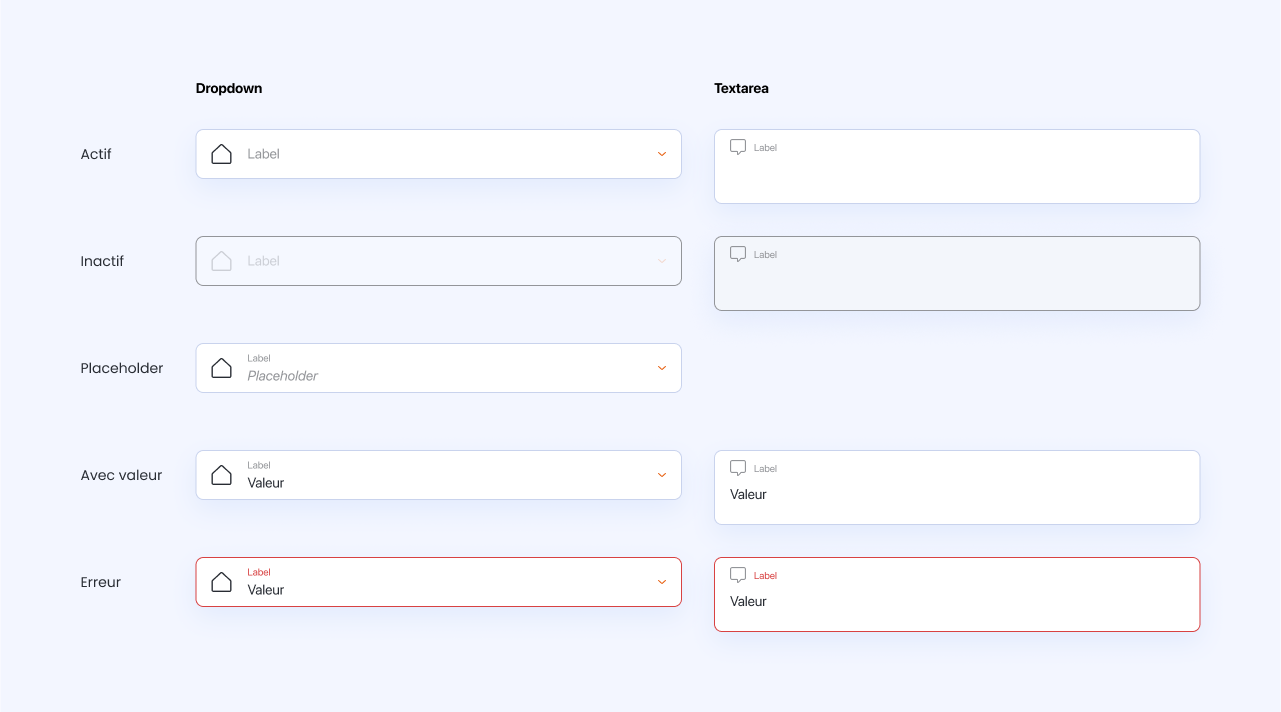The height and width of the screenshot is (712, 1281).
Task: Click the chat bubble icon in Actif textarea
Action: coord(738,147)
